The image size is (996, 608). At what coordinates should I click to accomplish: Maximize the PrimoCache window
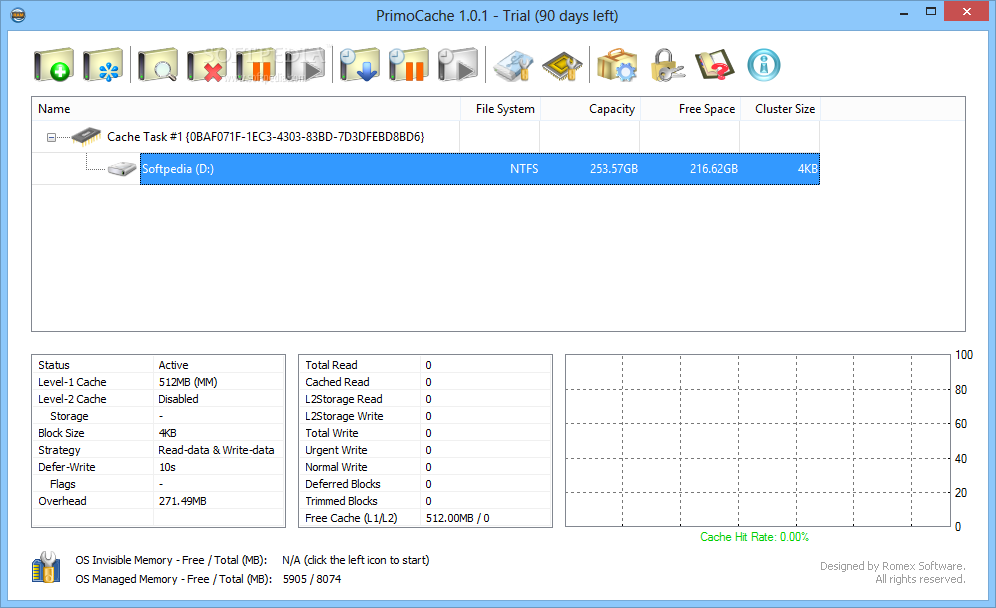point(931,12)
